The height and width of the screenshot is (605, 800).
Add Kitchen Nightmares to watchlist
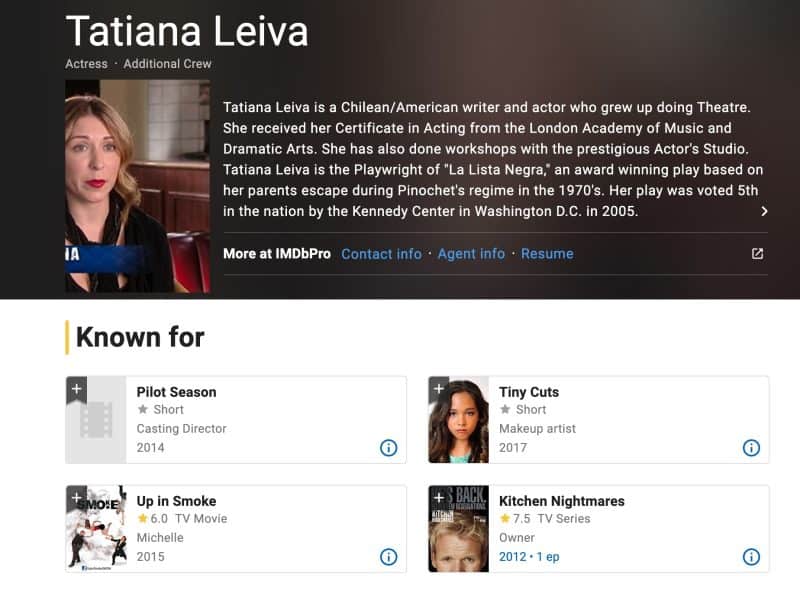[x=439, y=498]
